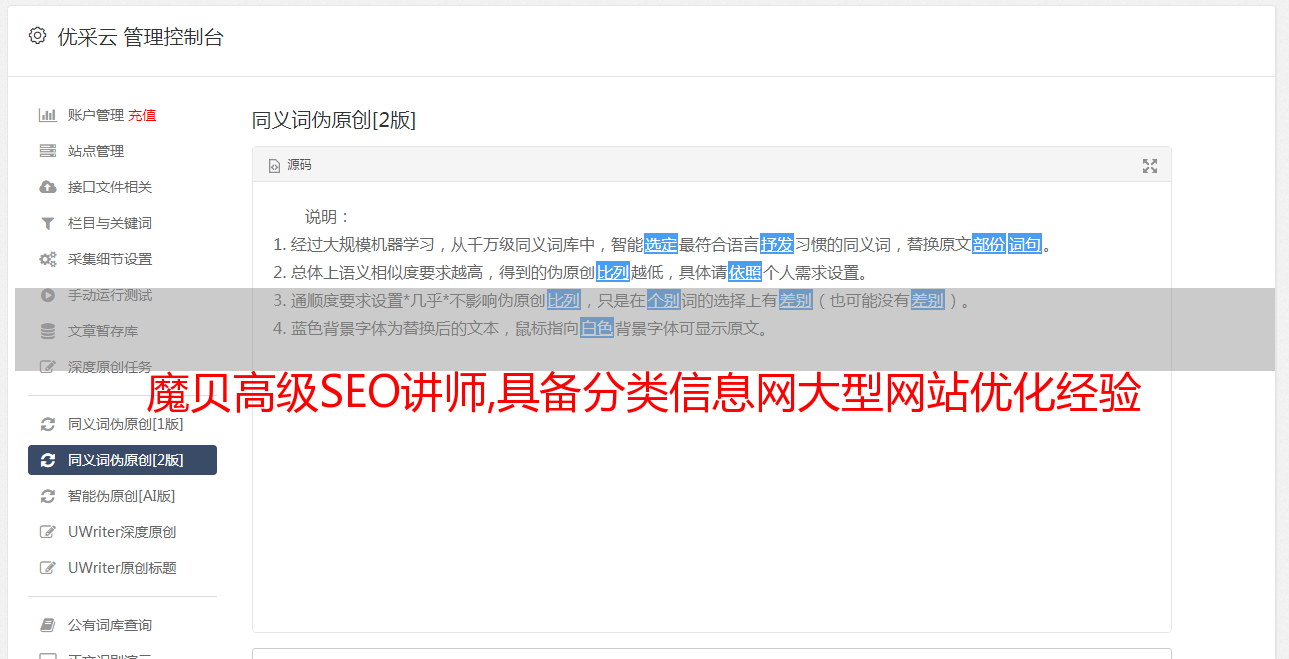This screenshot has height=659, width=1289.
Task: Click the highlighted word 选定 in line one
Action: pos(661,244)
